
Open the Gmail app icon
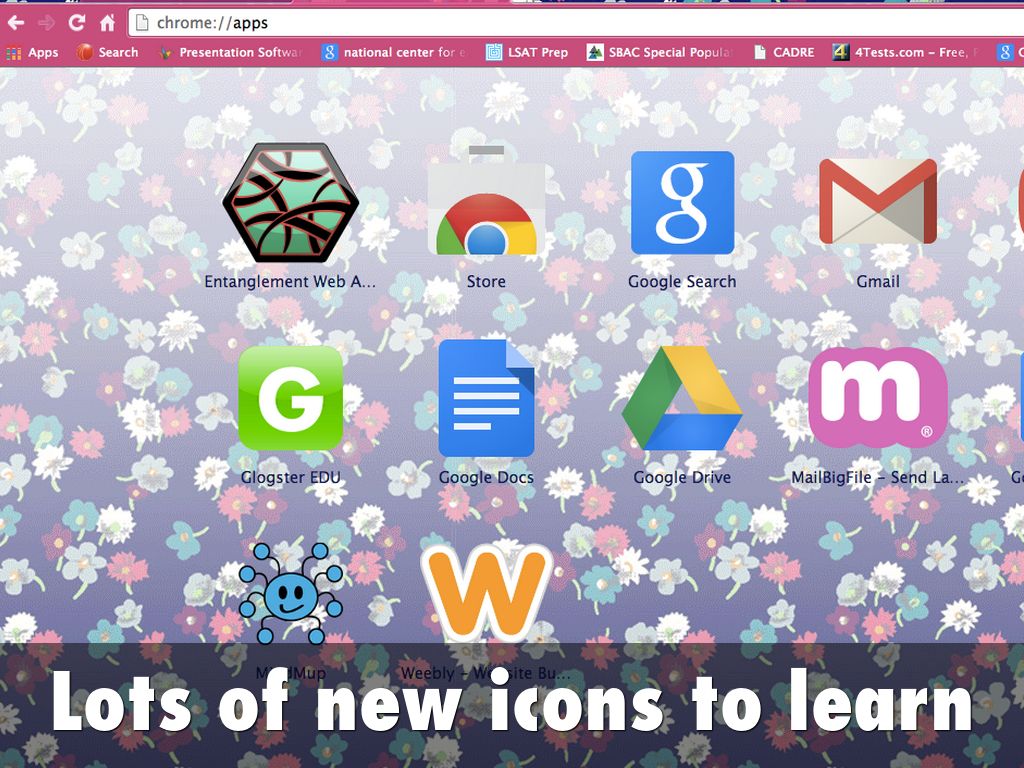877,203
